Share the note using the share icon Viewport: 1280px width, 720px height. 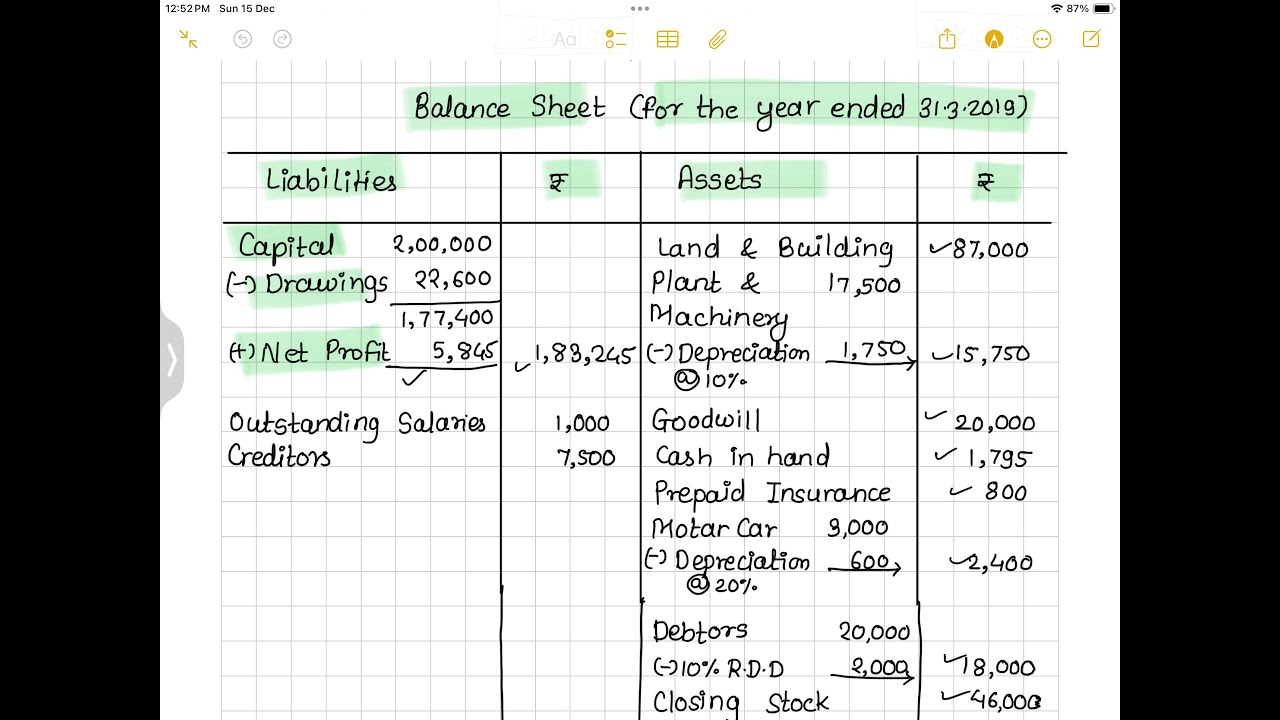(947, 39)
